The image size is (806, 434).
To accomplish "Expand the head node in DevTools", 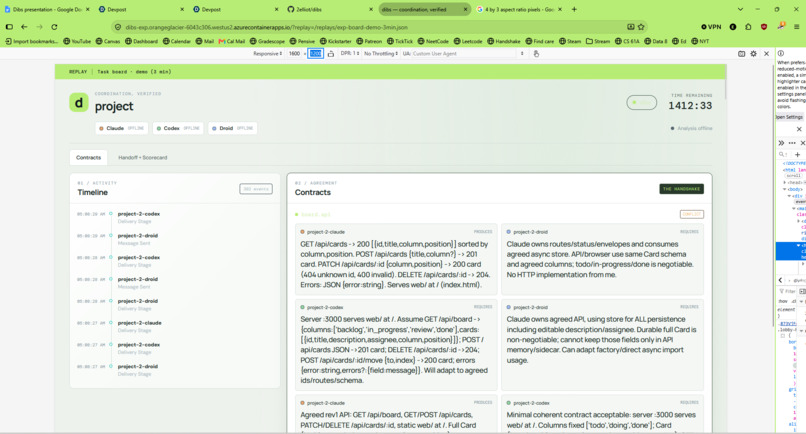I will pos(785,182).
